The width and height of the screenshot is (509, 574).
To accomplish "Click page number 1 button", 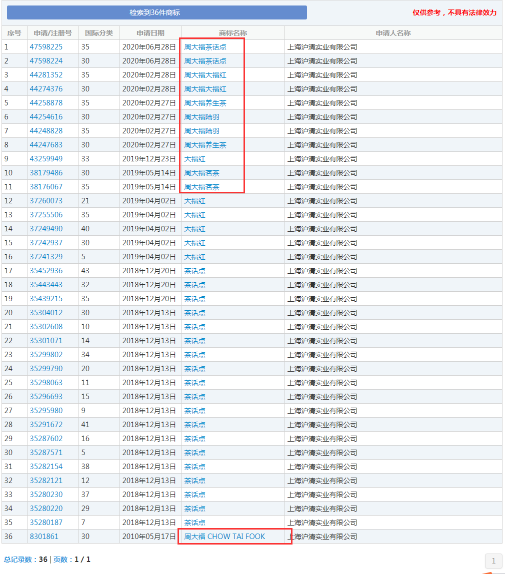I will point(493,560).
